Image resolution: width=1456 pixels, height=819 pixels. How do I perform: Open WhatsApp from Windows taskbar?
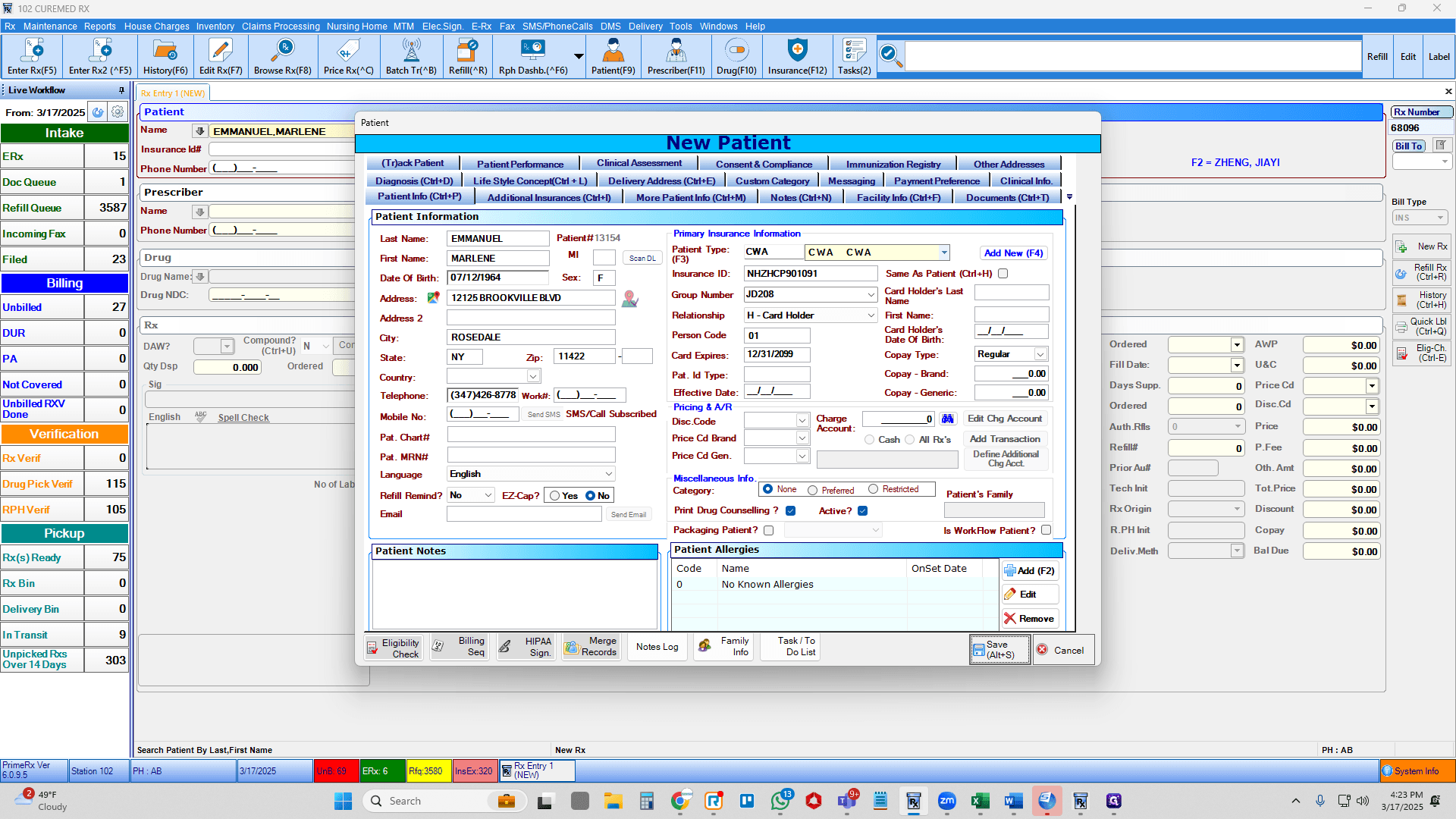pos(780,801)
